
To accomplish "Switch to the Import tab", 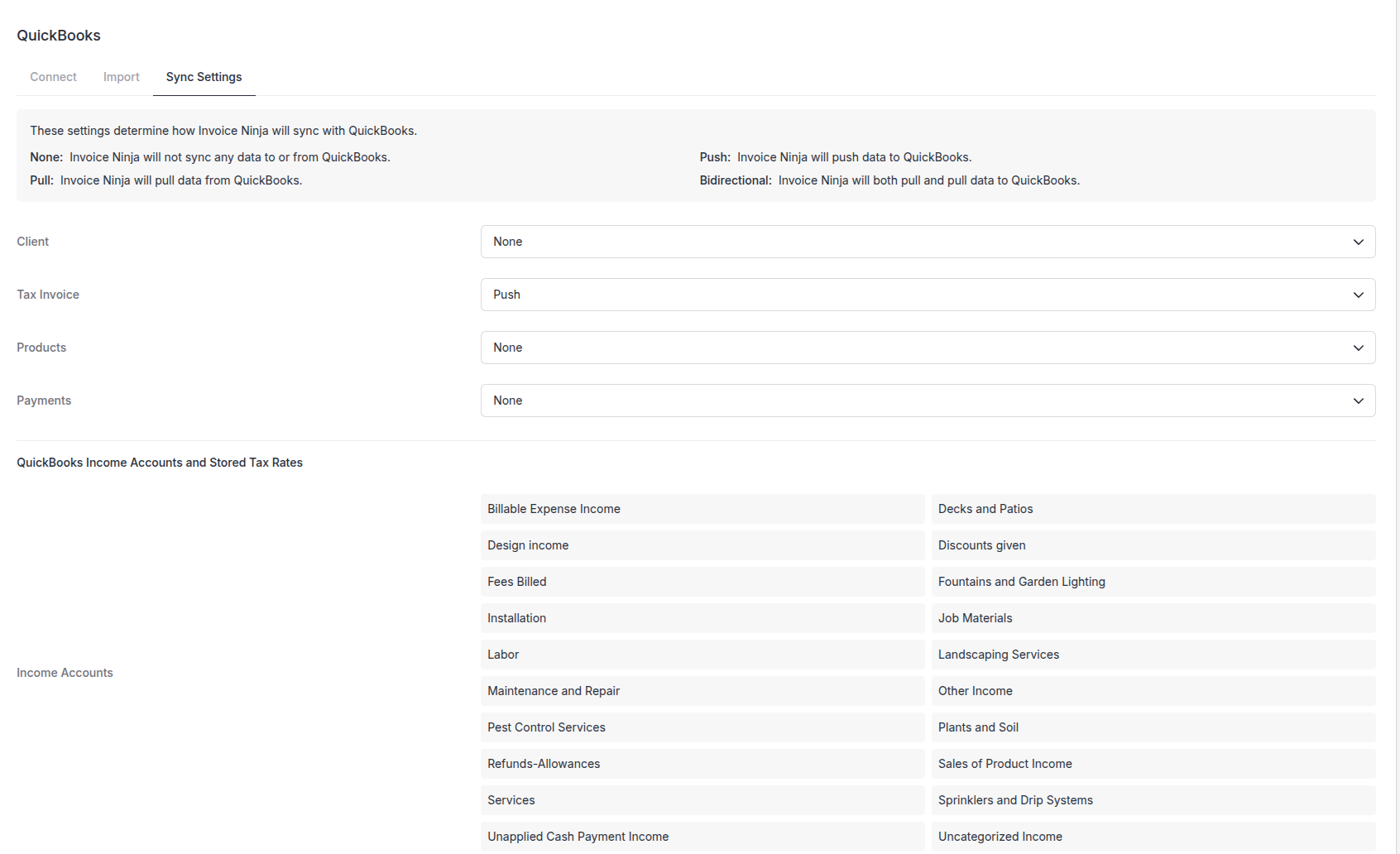I will point(122,77).
